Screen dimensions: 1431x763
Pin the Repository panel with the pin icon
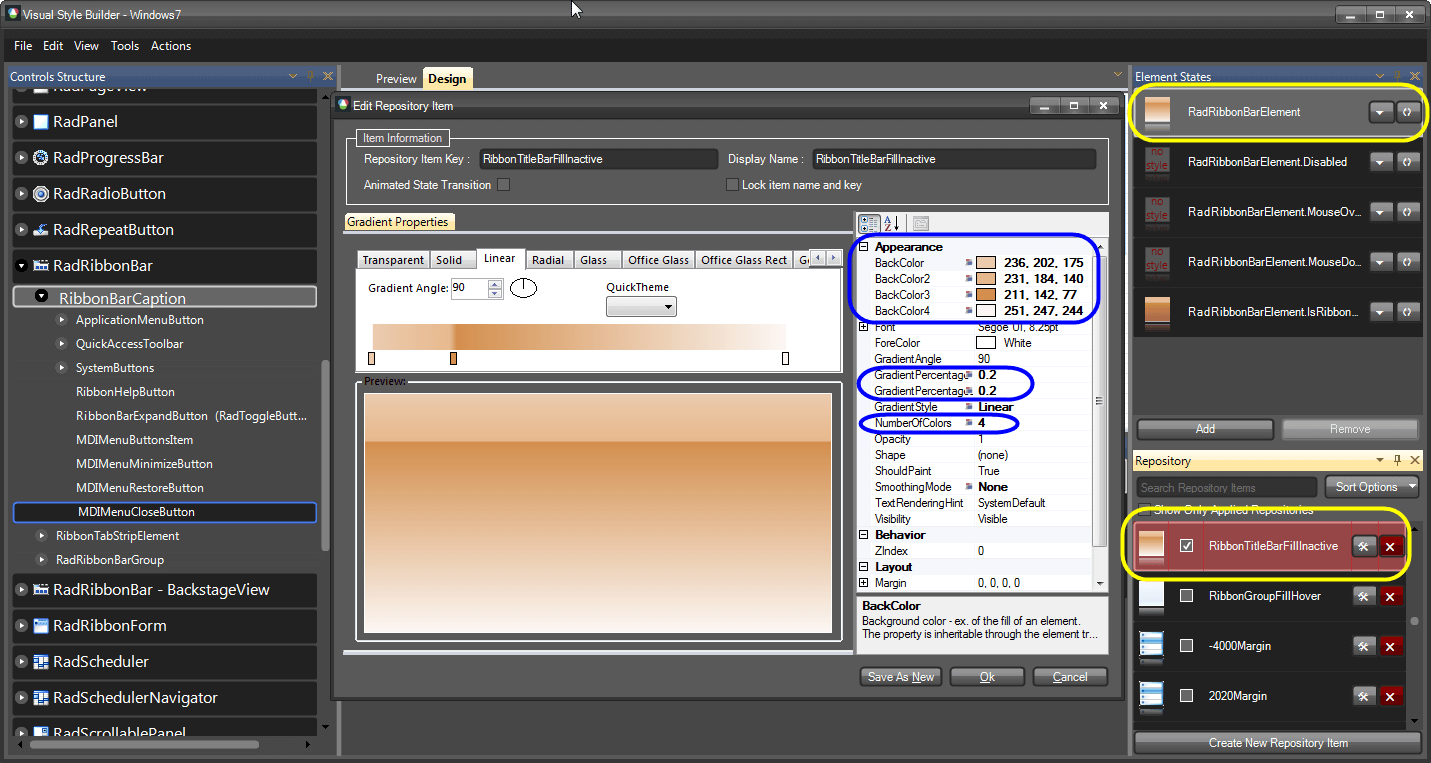(x=1397, y=460)
